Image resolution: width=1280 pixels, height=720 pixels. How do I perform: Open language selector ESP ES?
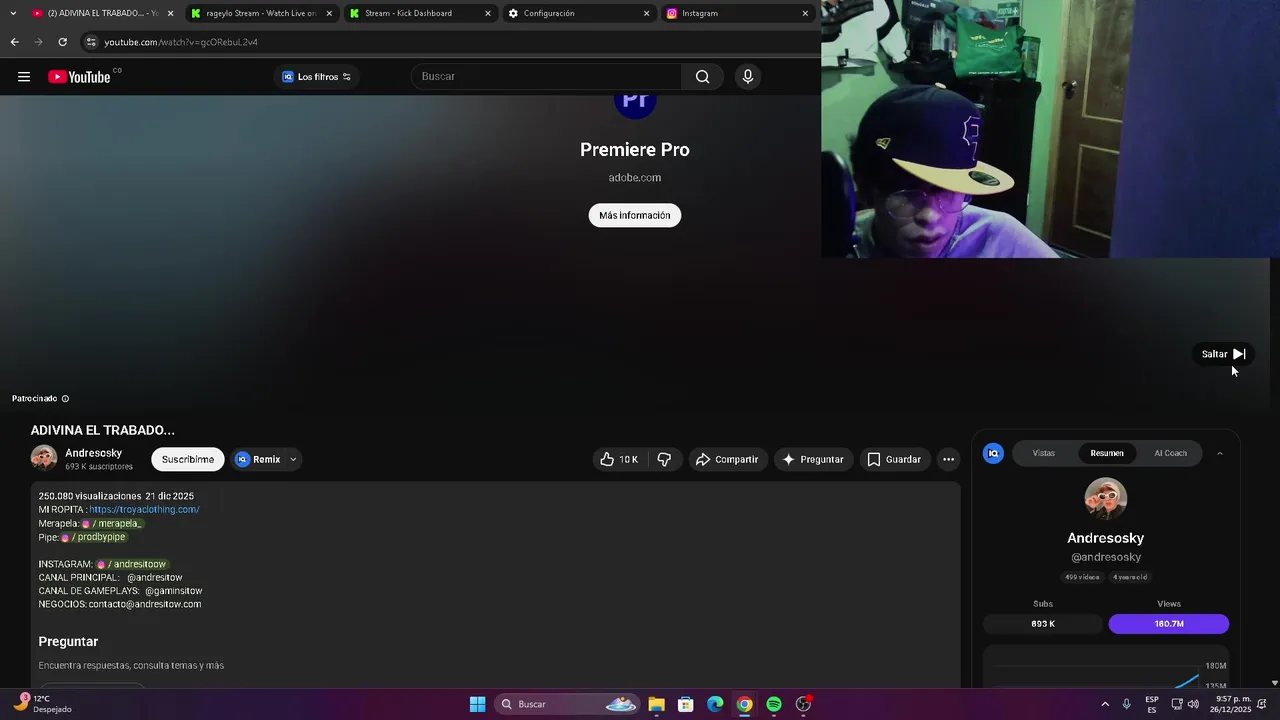1152,704
